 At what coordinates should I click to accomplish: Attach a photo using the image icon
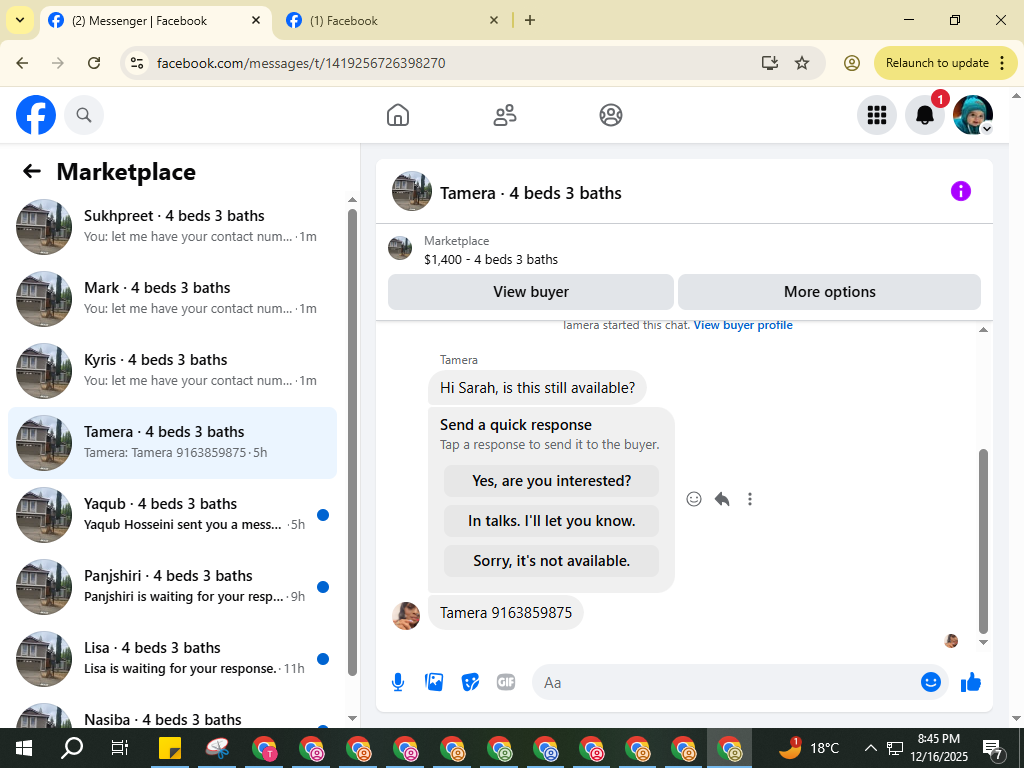[434, 682]
